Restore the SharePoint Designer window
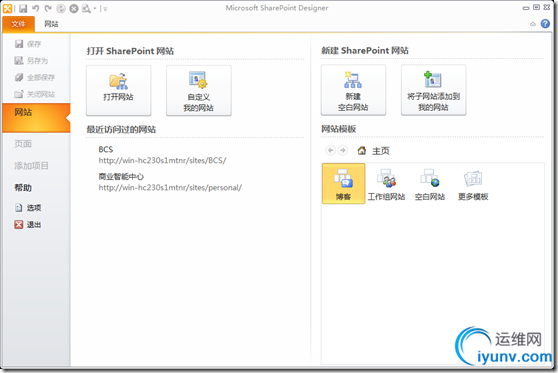 (x=536, y=7)
